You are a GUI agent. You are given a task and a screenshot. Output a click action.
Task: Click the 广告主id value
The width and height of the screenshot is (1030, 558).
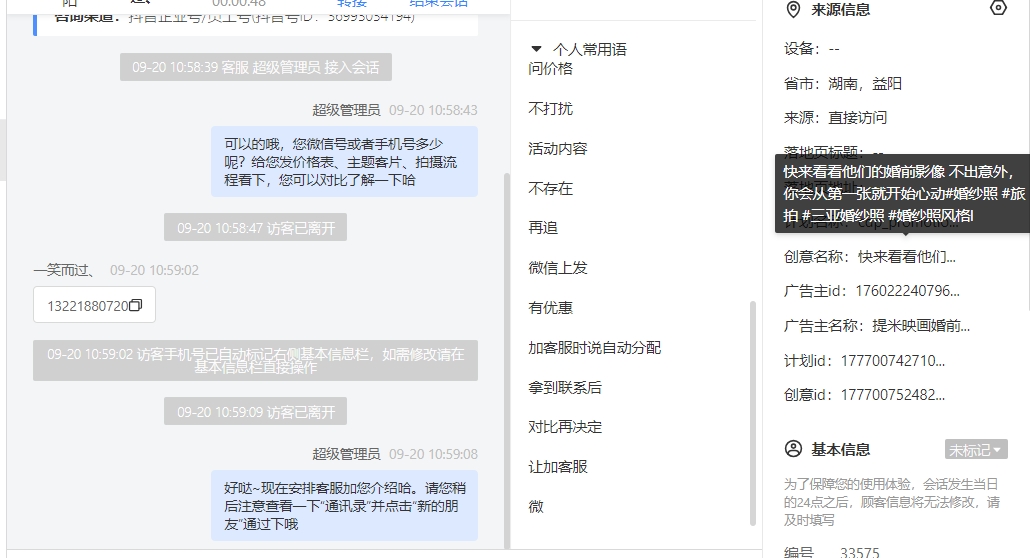(907, 291)
